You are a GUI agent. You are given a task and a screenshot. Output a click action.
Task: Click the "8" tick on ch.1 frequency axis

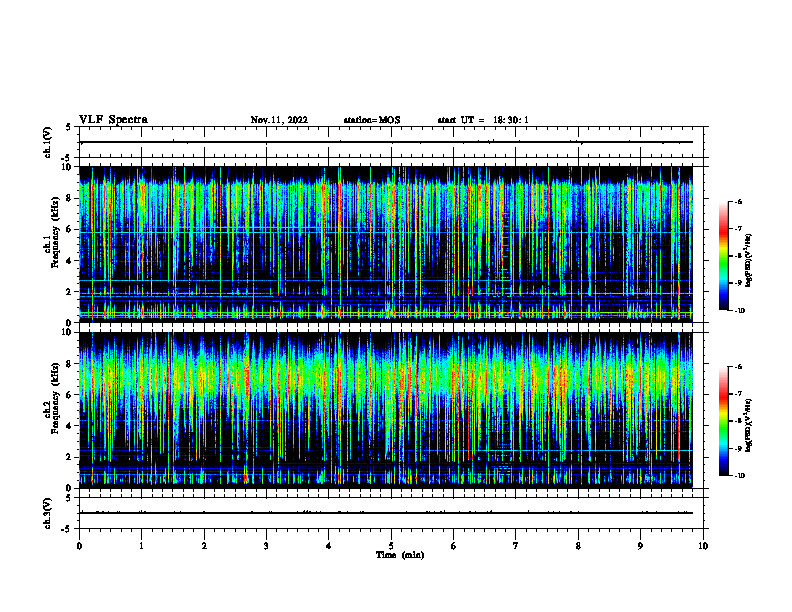tap(70, 198)
